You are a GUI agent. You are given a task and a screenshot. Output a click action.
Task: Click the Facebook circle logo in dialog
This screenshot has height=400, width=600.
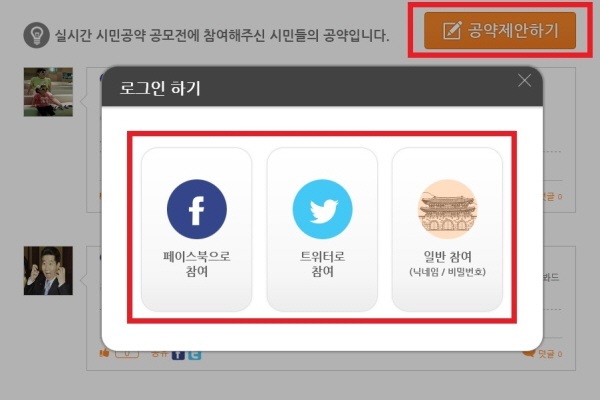click(x=197, y=209)
